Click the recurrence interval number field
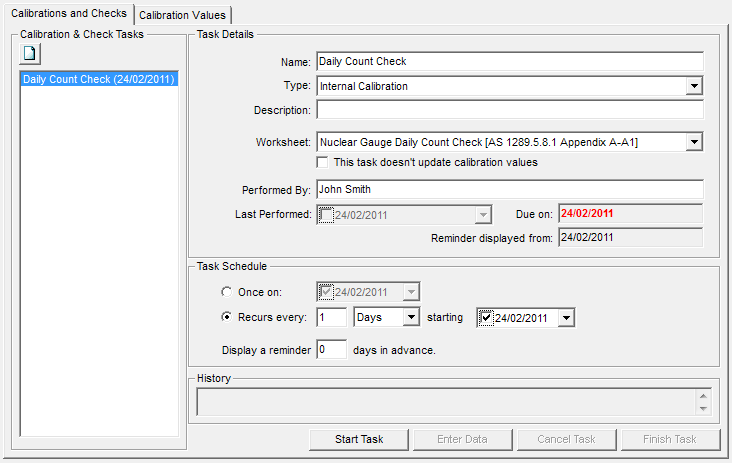This screenshot has height=463, width=732. [x=331, y=317]
